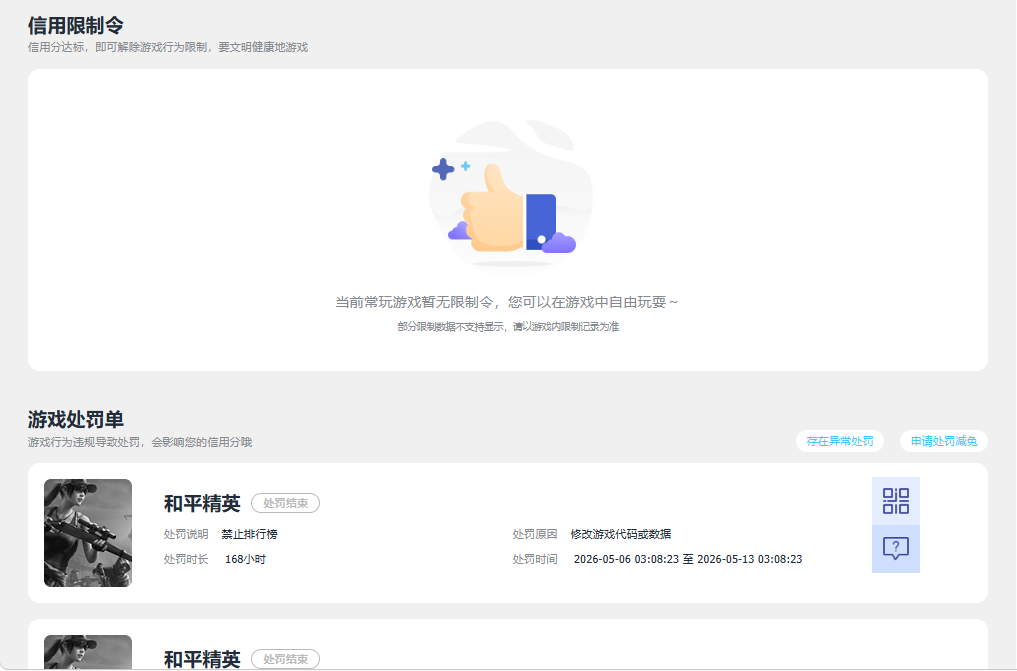Screen dimensions: 1017x671
Task: Click the 处罚时间 label
Action: (535, 559)
